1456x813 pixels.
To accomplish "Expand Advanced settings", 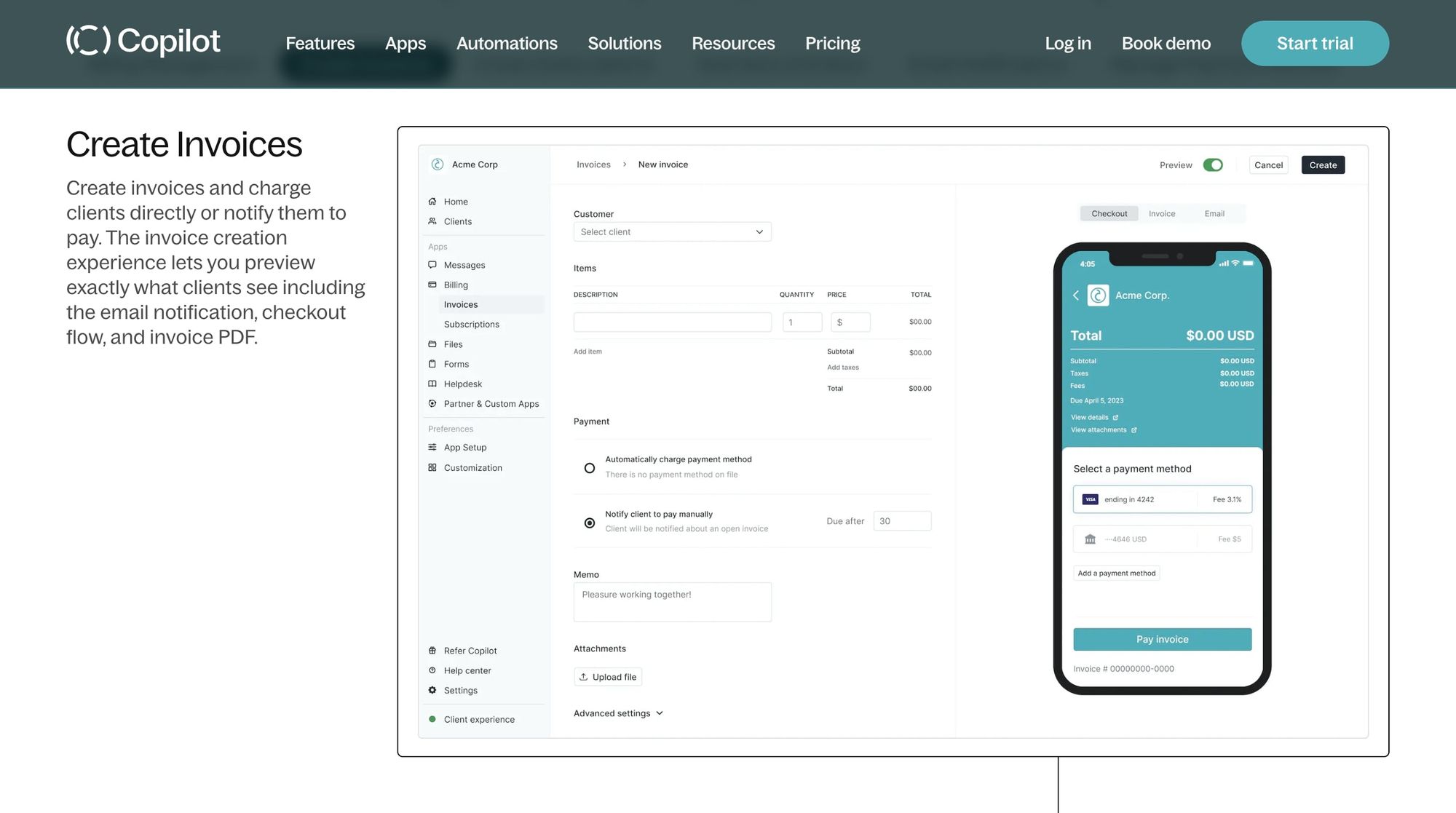I will pyautogui.click(x=617, y=713).
